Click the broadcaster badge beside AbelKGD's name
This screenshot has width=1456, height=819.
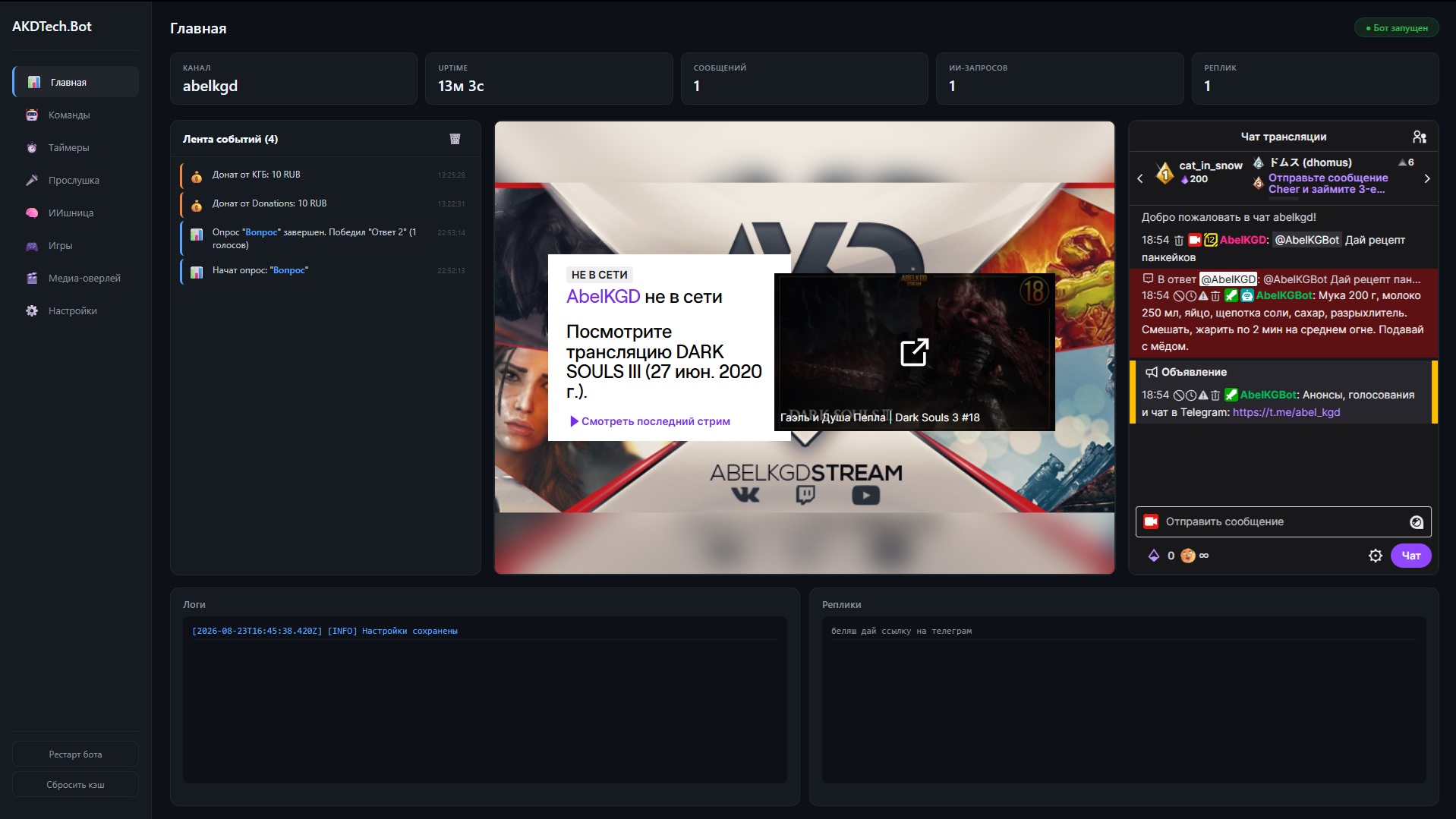tap(1195, 240)
